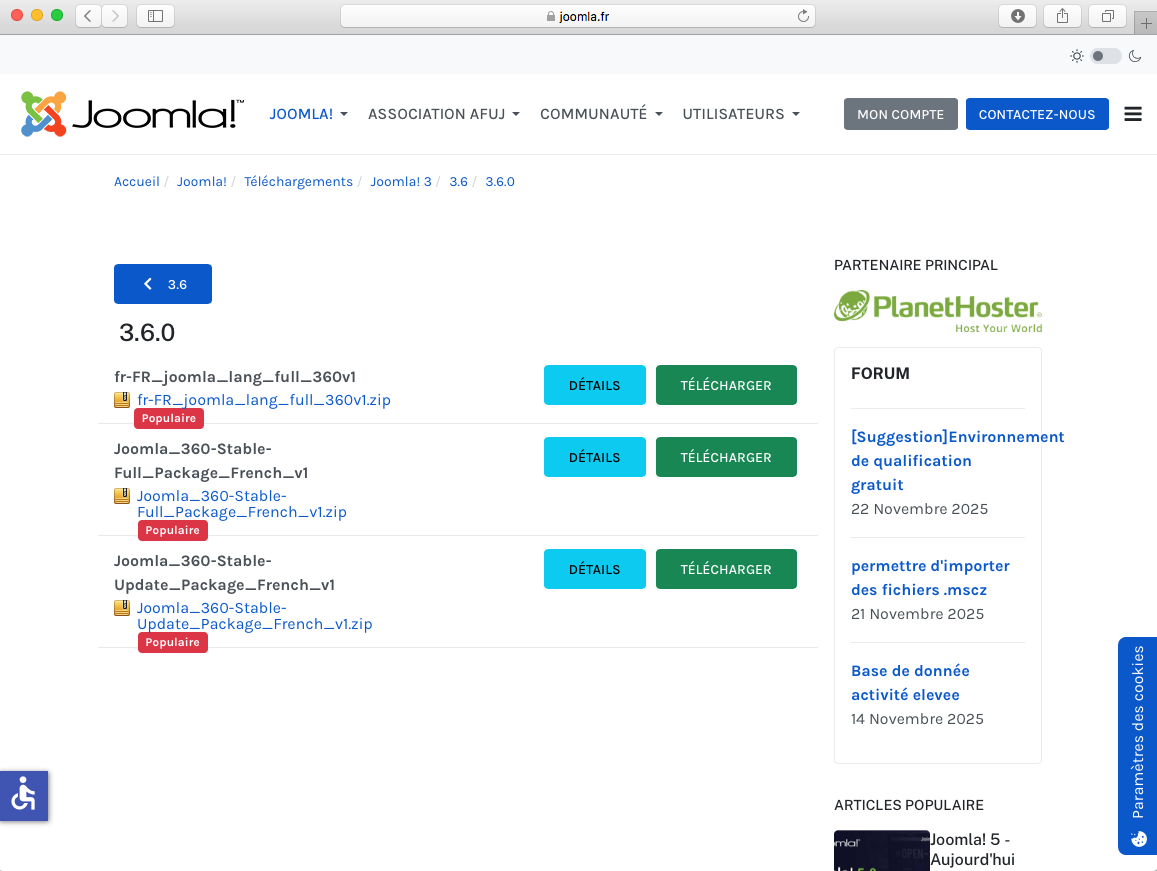This screenshot has width=1157, height=871.
Task: Click the Safari show tabs overview icon
Action: [x=1107, y=16]
